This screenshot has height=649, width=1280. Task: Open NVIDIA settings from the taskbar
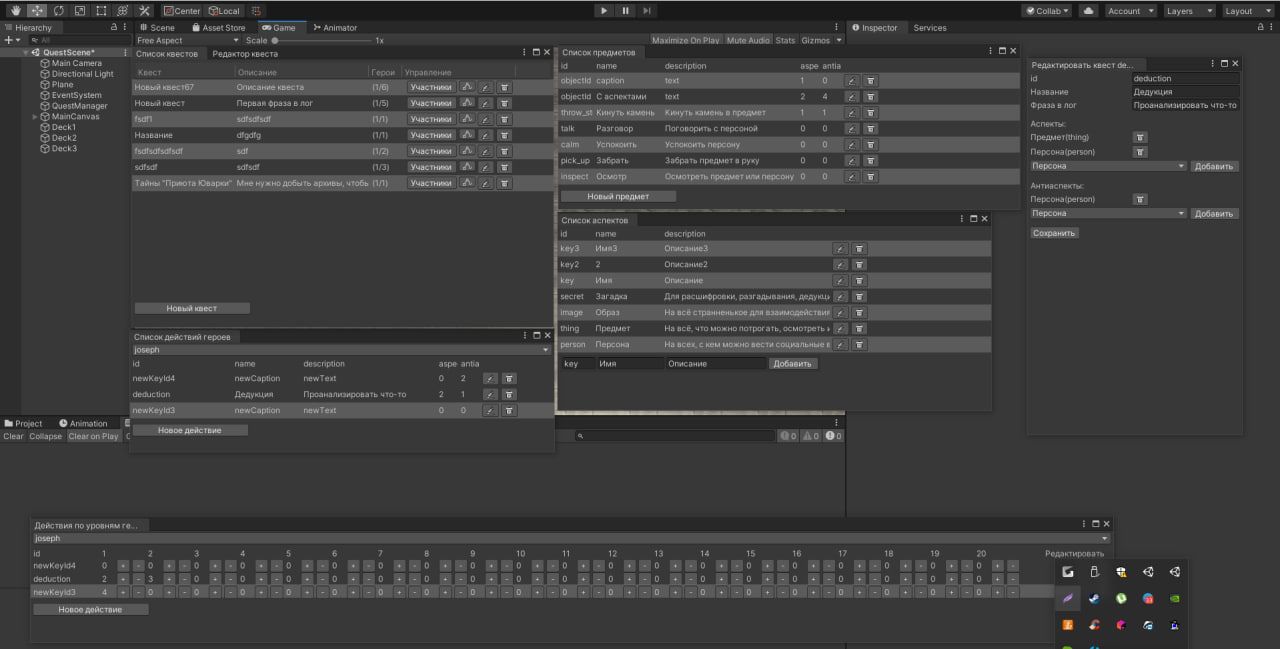(1175, 598)
